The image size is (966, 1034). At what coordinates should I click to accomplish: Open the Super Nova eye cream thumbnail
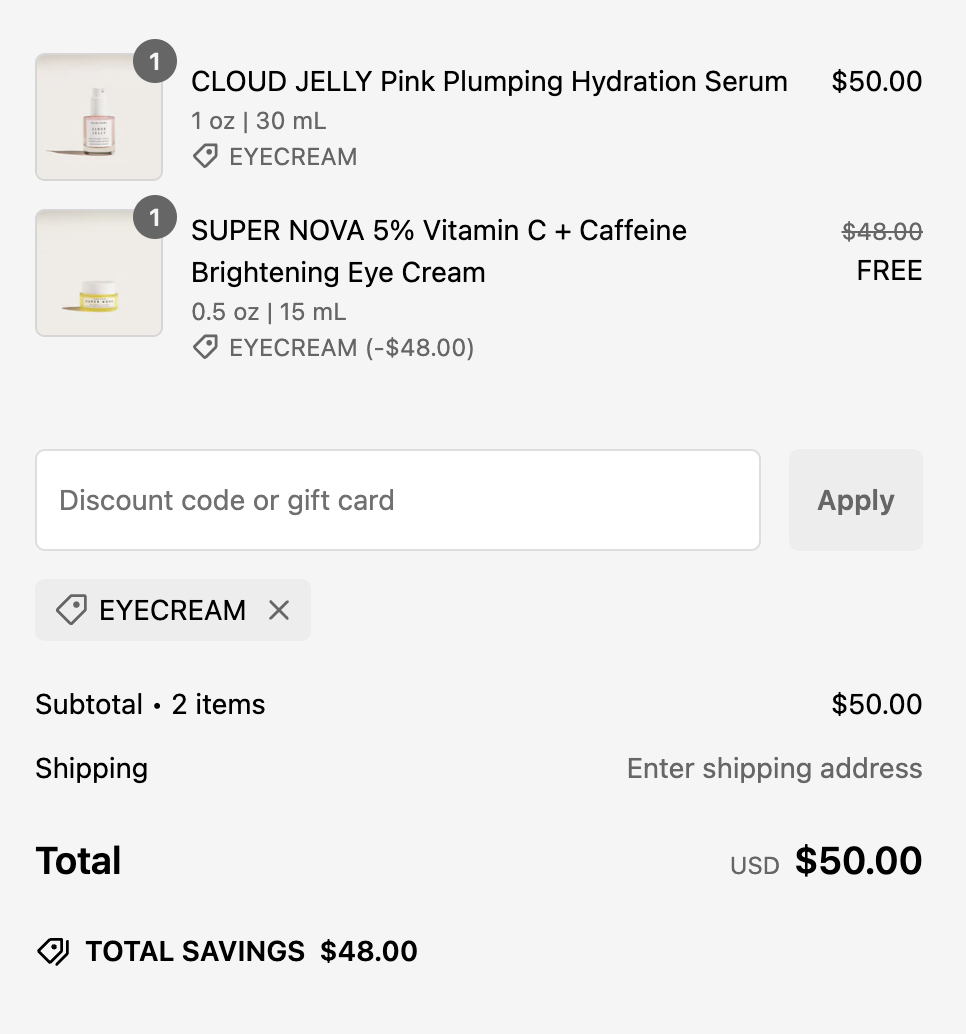pyautogui.click(x=99, y=273)
